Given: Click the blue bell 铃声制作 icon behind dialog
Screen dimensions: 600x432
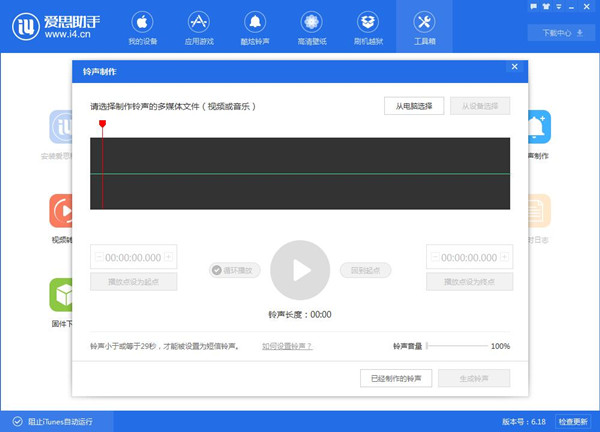Looking at the screenshot, I should [x=540, y=127].
